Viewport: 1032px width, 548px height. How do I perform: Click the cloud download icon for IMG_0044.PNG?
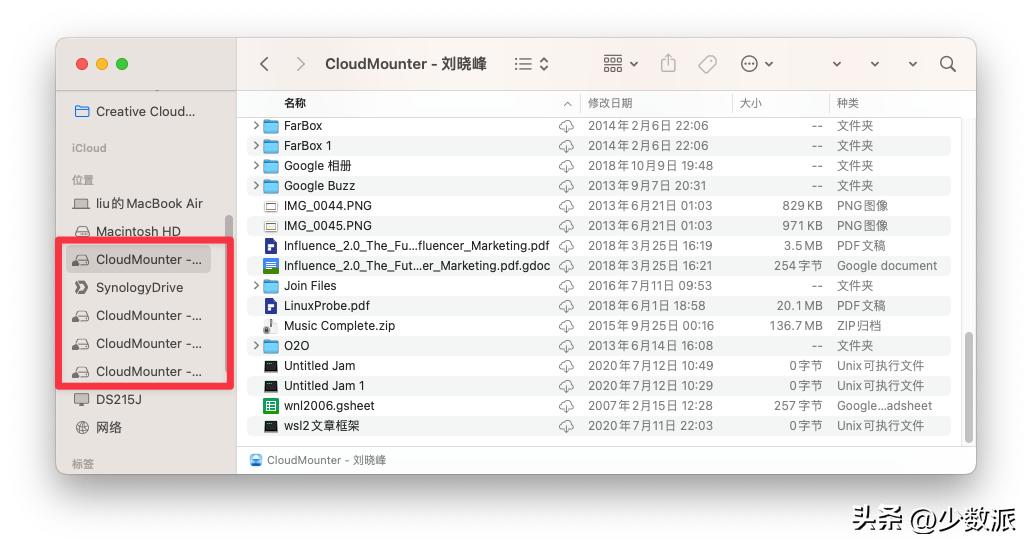pos(566,206)
